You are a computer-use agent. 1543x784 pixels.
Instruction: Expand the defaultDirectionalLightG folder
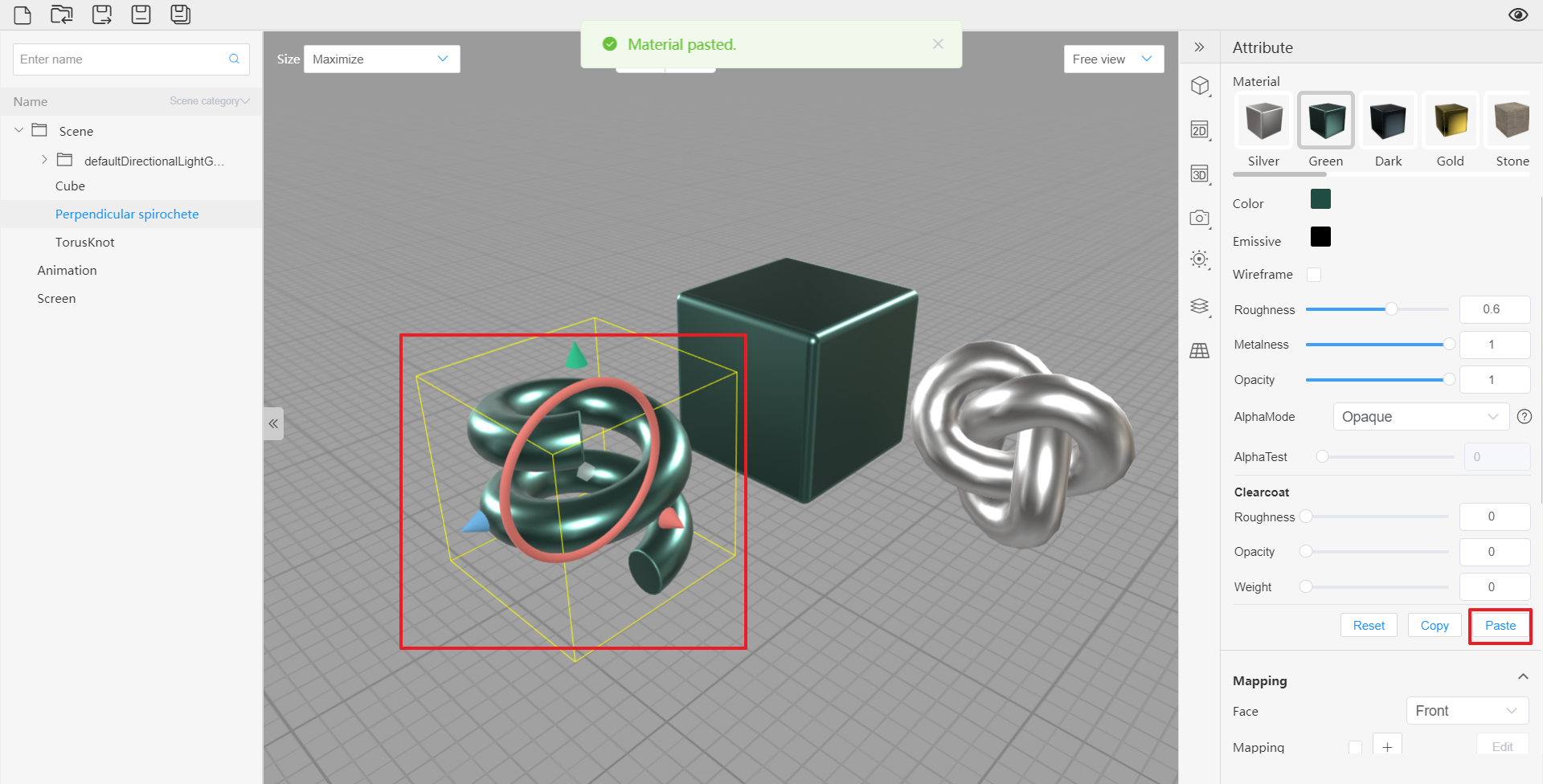[44, 160]
